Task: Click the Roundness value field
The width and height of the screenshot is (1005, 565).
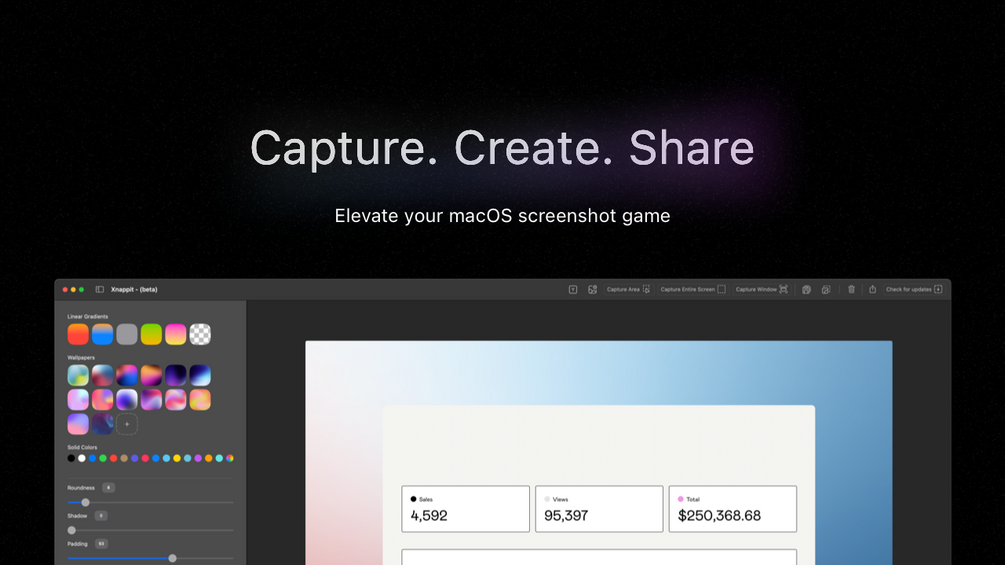Action: (x=108, y=487)
